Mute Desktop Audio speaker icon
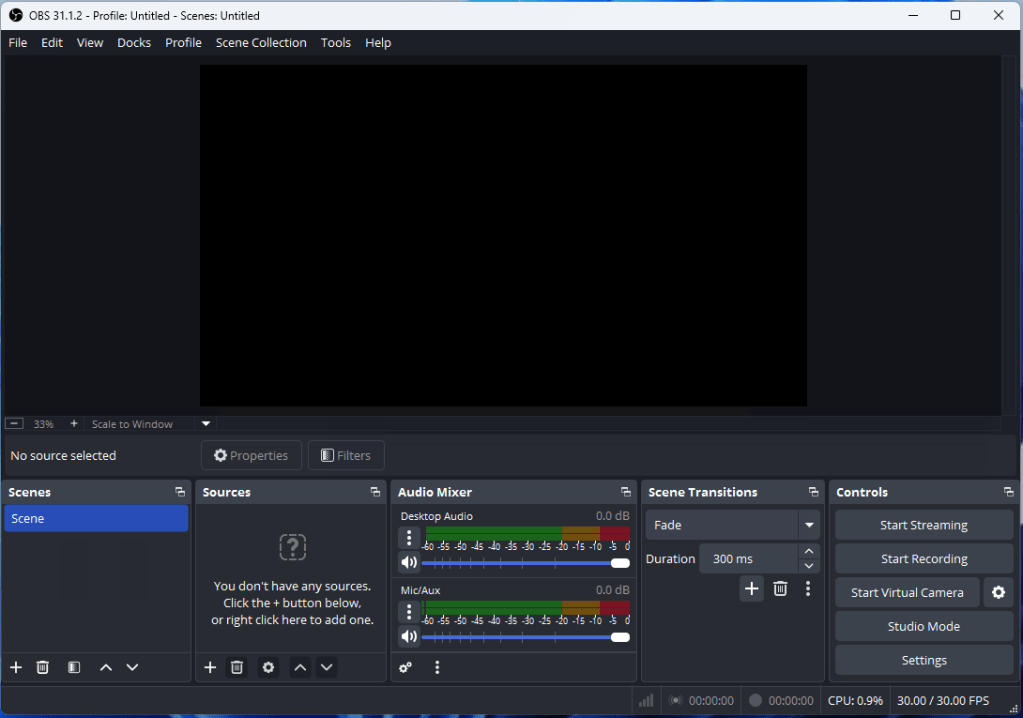The height and width of the screenshot is (718, 1023). point(408,563)
